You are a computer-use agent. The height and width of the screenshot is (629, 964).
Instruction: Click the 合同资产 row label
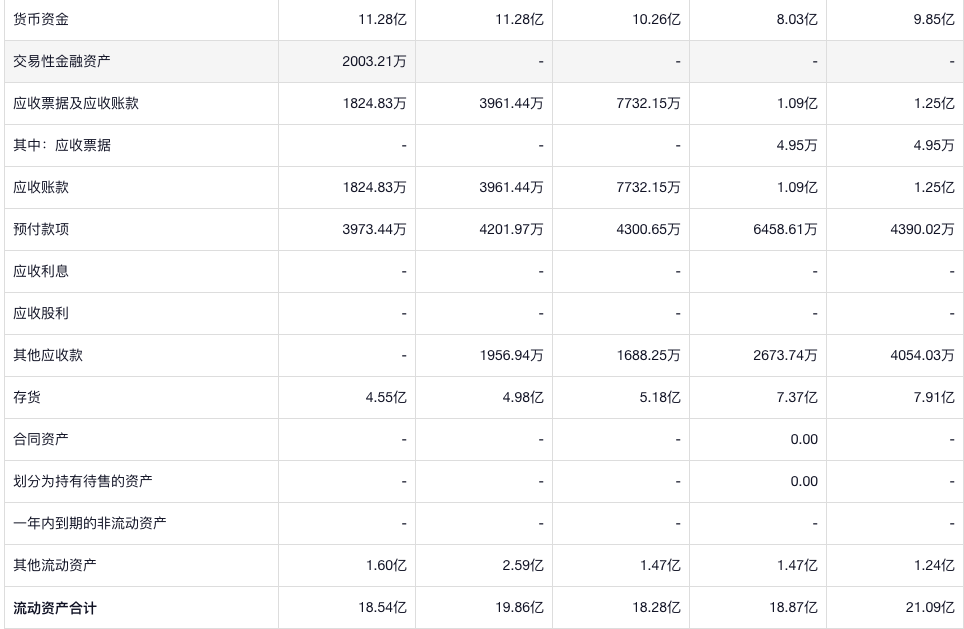click(x=41, y=439)
